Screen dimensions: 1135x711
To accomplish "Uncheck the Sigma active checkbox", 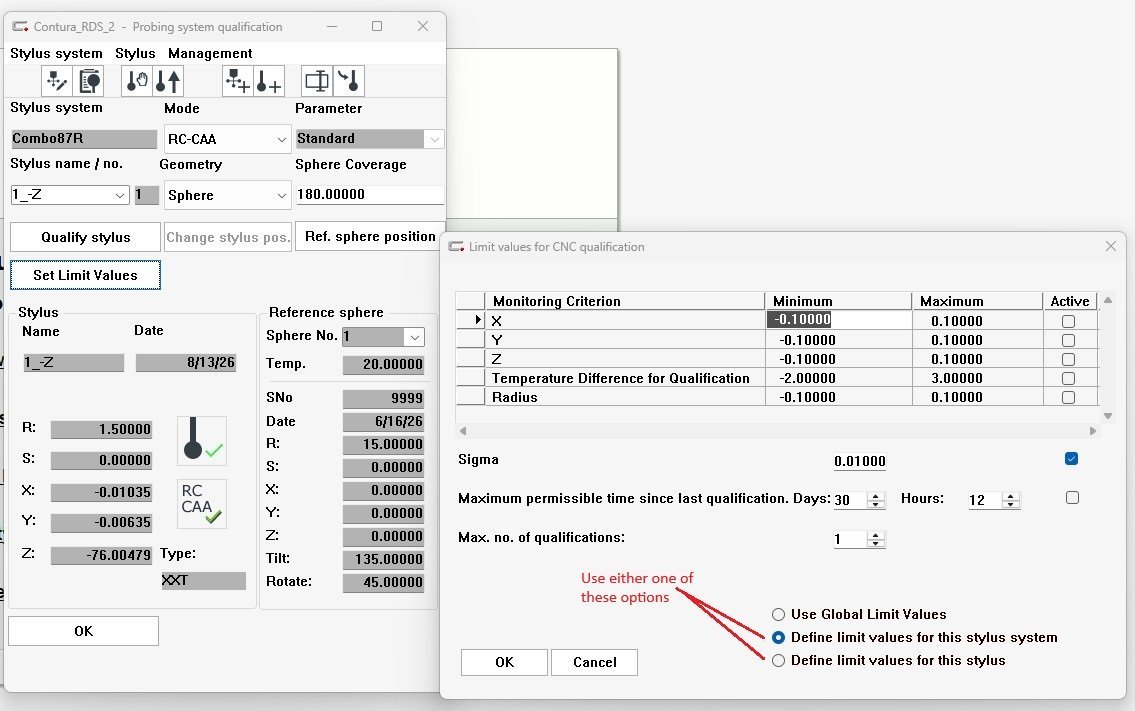I will tap(1072, 459).
